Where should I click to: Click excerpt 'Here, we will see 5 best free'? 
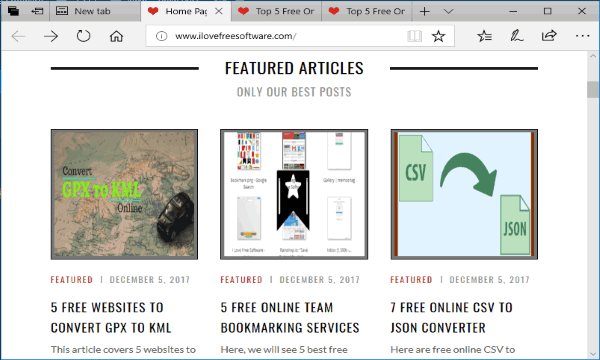pyautogui.click(x=284, y=350)
